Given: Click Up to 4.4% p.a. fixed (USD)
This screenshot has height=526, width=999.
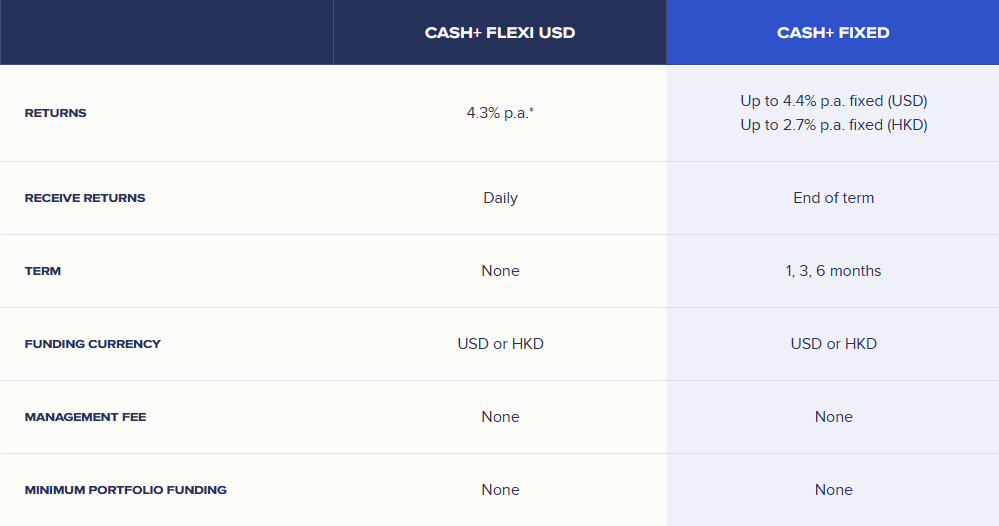Looking at the screenshot, I should tap(833, 101).
